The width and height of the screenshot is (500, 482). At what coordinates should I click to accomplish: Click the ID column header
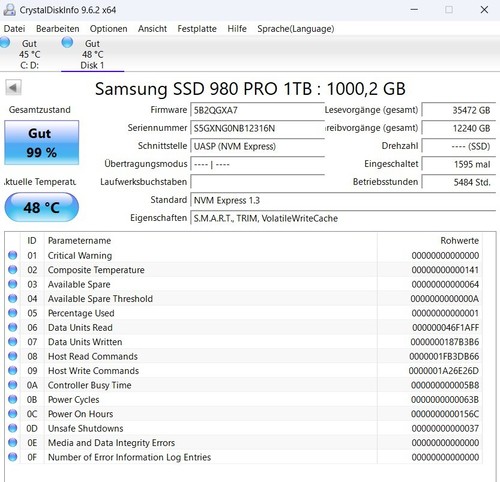pyautogui.click(x=32, y=241)
